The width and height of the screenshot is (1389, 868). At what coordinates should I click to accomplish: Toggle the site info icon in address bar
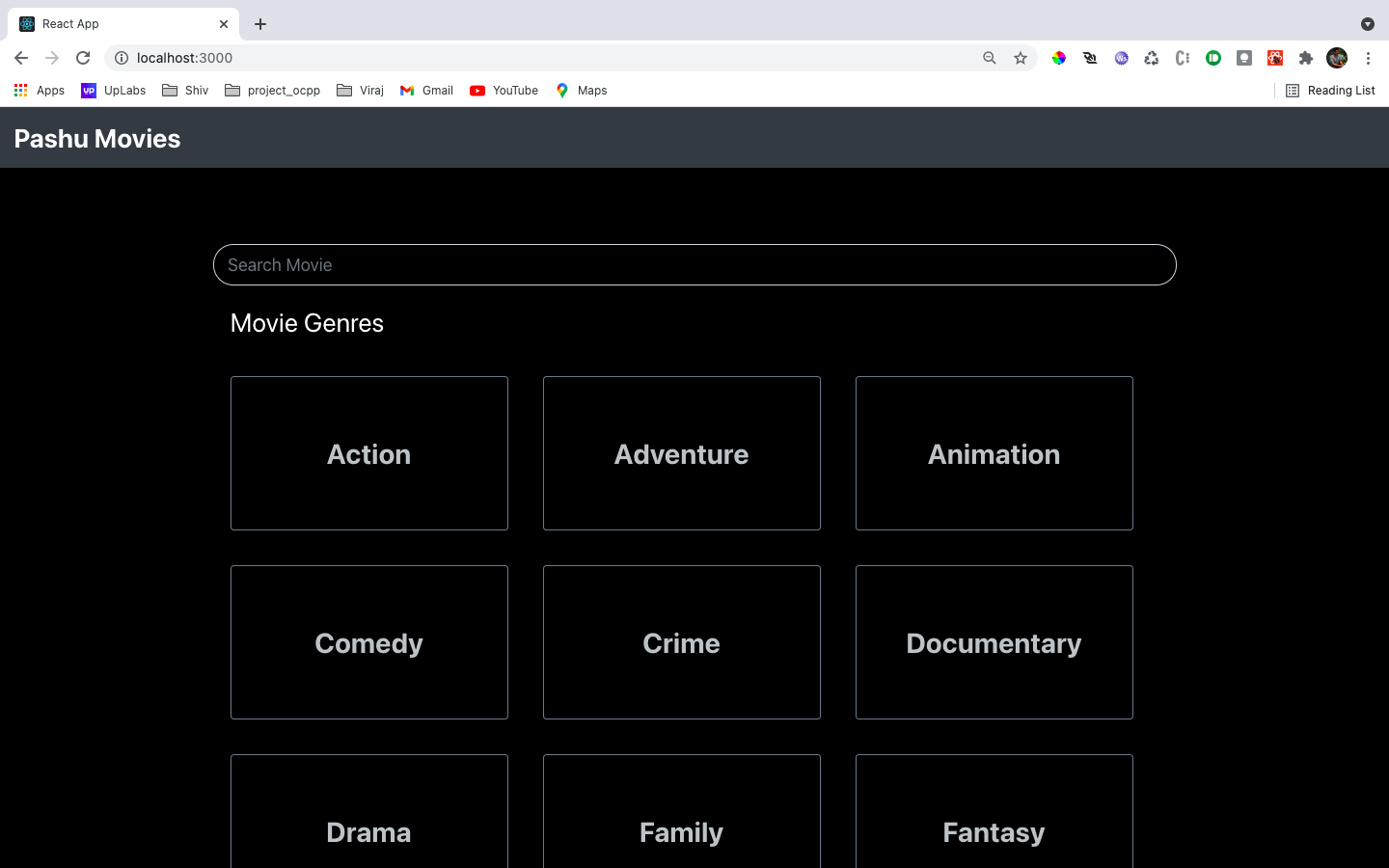point(121,58)
